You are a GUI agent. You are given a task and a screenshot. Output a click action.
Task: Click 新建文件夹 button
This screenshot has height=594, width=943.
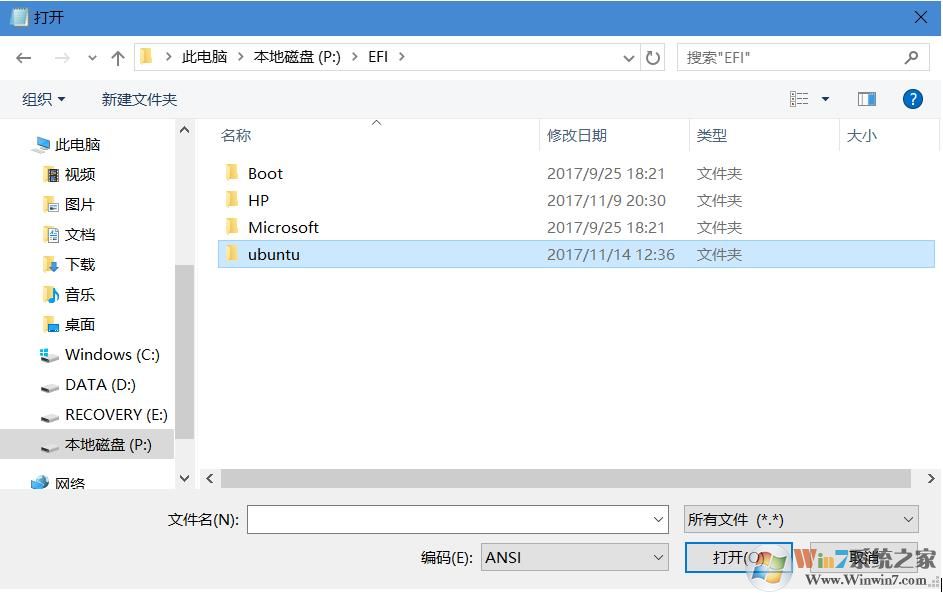point(140,99)
